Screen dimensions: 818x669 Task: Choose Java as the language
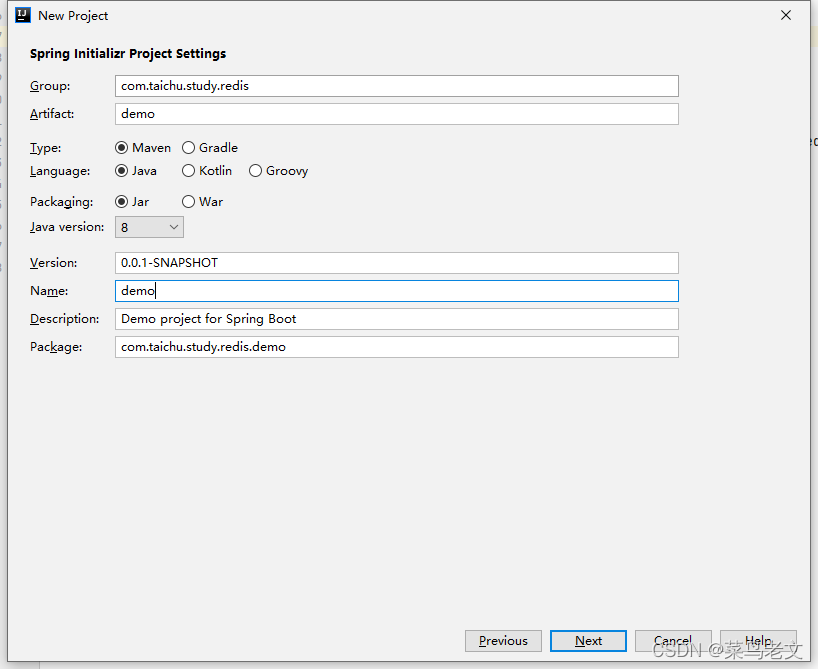pyautogui.click(x=136, y=171)
